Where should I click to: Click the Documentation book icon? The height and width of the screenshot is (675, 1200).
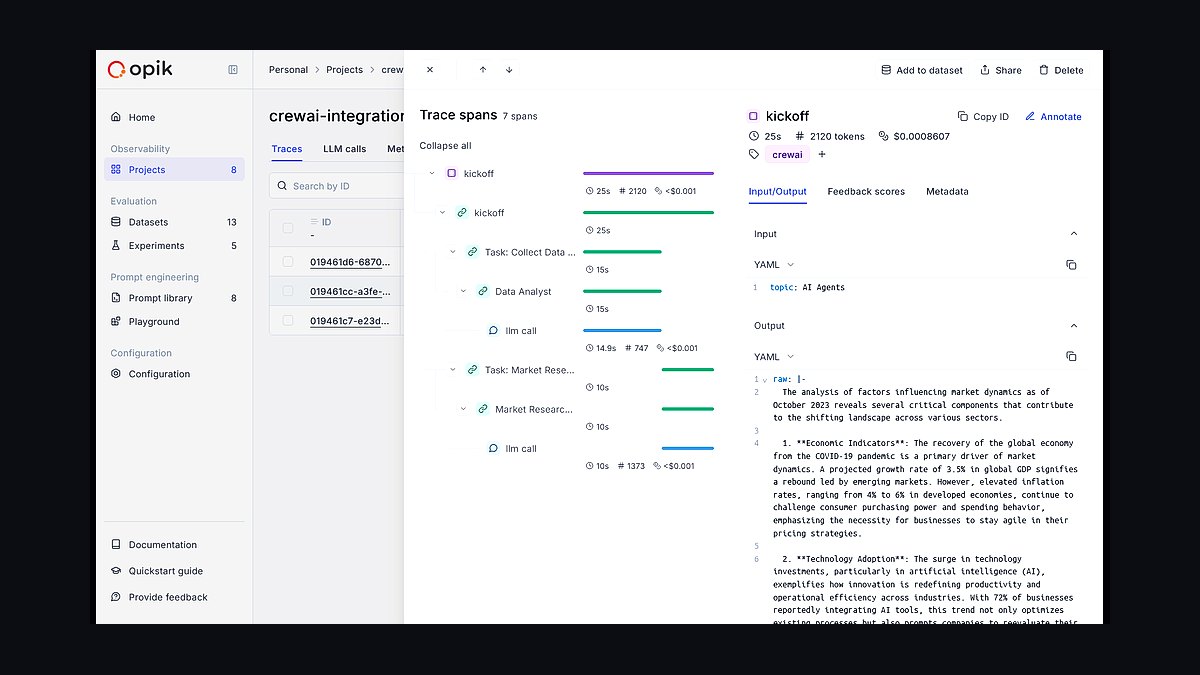[x=116, y=545]
